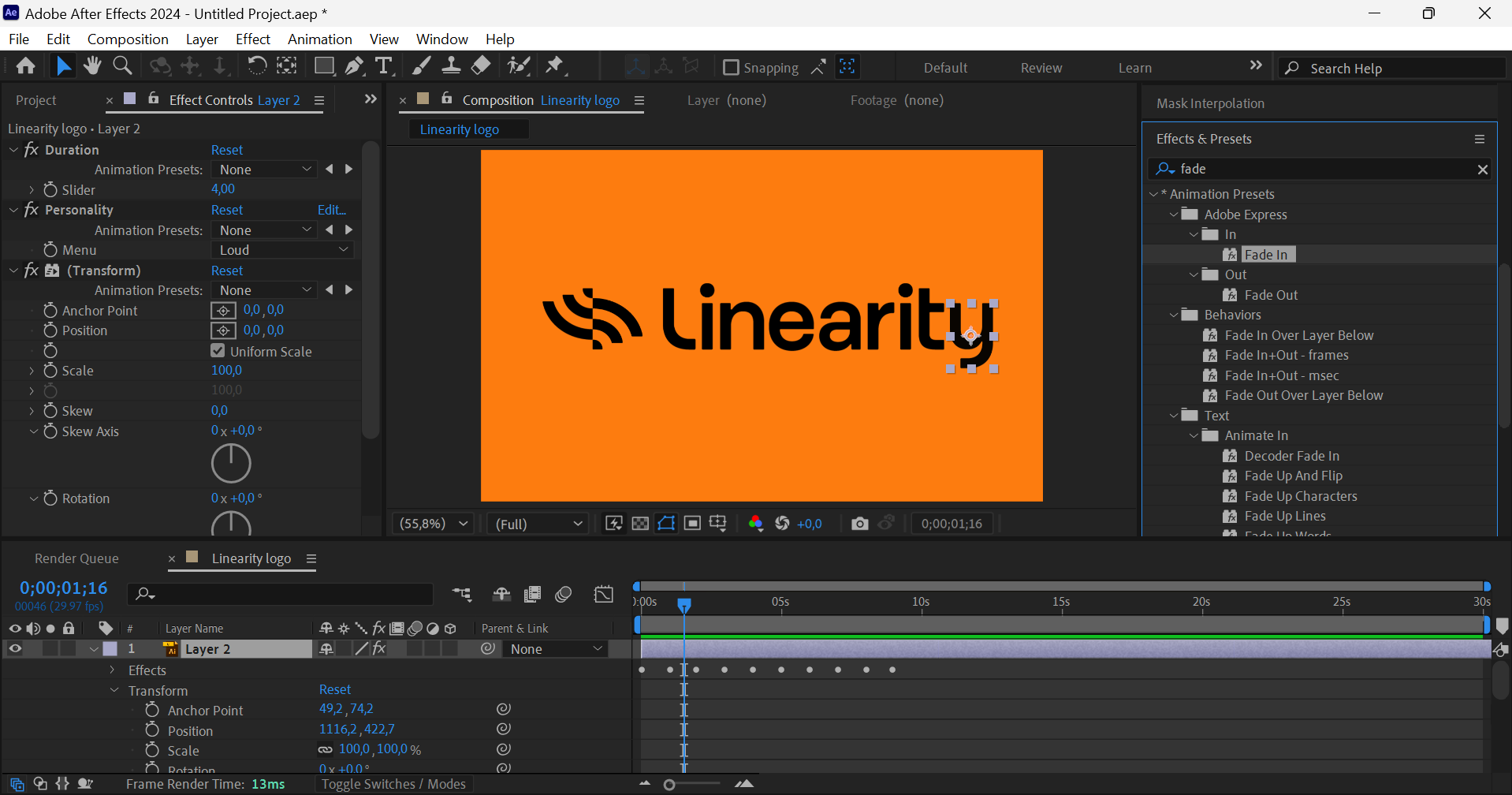Click the timeline layer search field
The width and height of the screenshot is (1512, 795).
point(281,594)
